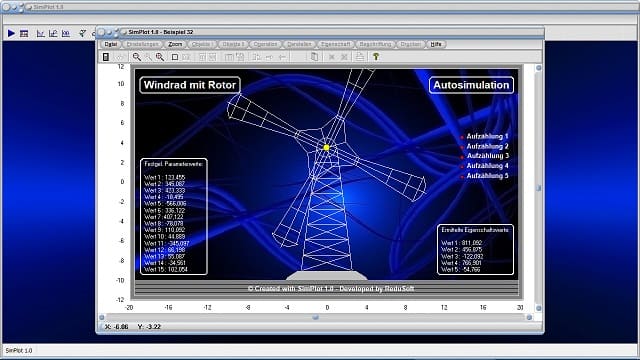
Task: Click the 'X: -6.86' coordinate readout
Action: point(117,327)
